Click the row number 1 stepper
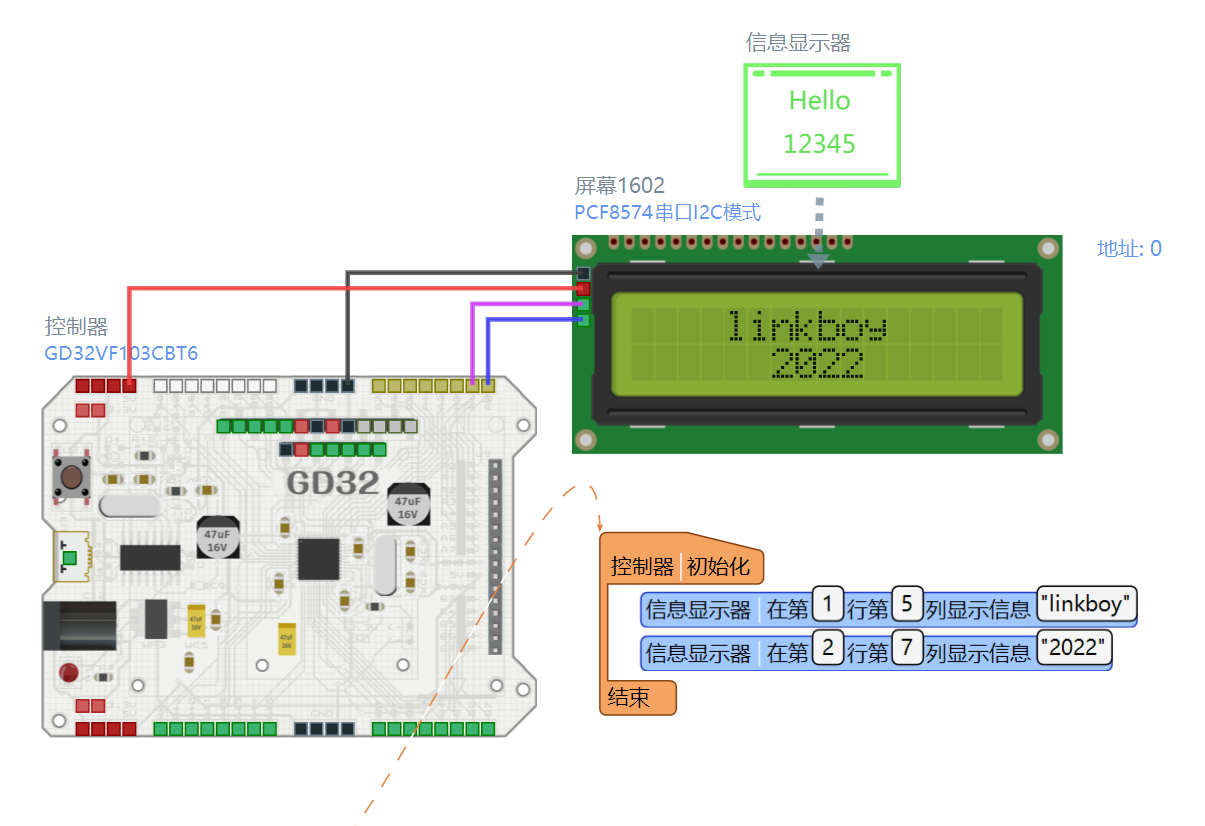 coord(827,604)
